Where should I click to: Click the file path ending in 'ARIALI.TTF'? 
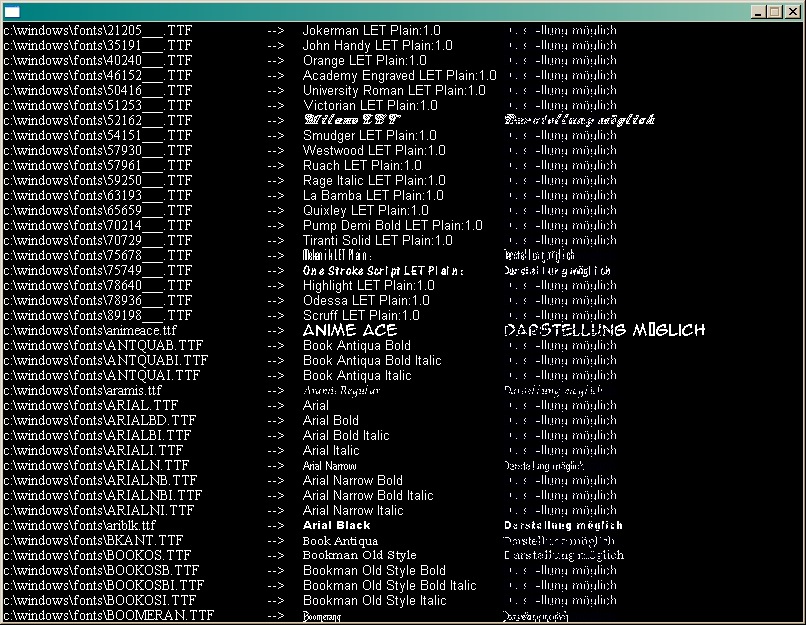point(93,450)
